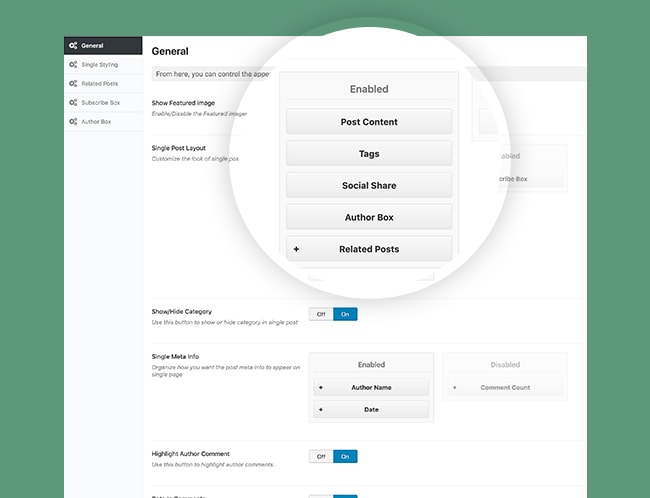
Task: Click the plus icon on Comment Count
Action: tap(455, 388)
